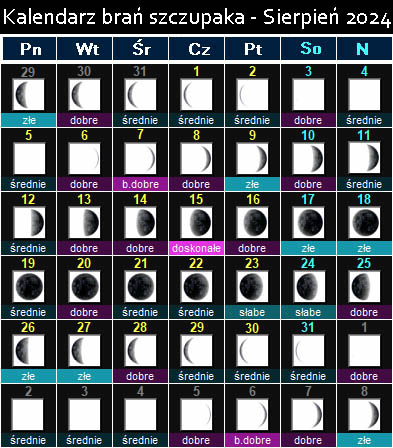Open the moon icon for Saturday 17
Viewport: 393px width, 448px height.
[x=308, y=223]
